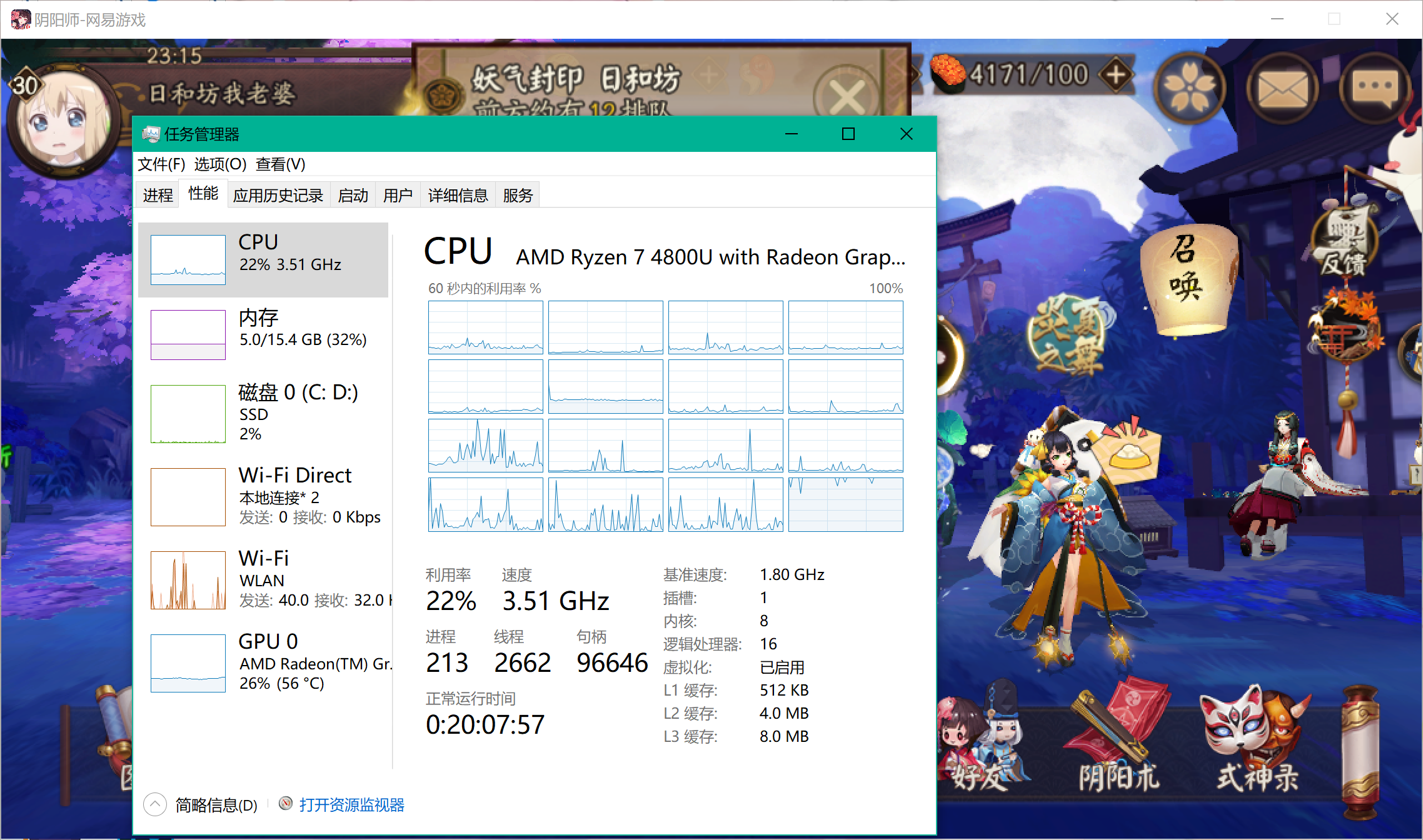Open the 查看(V) menu

point(280,164)
